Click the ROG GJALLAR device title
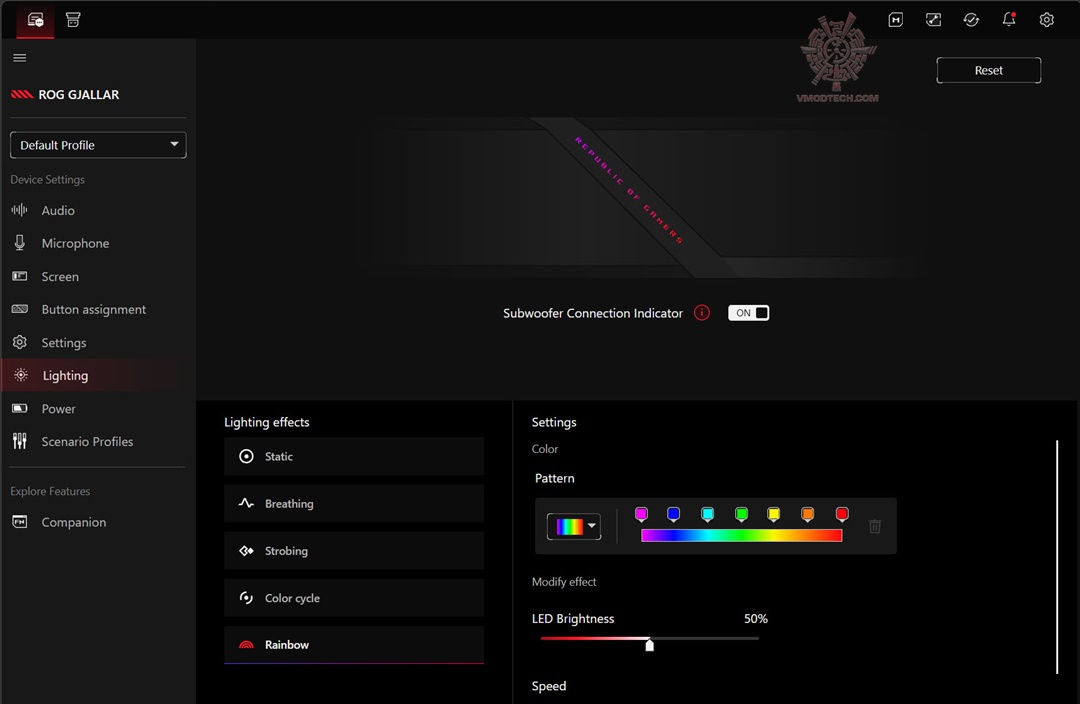The image size is (1080, 704). click(79, 94)
